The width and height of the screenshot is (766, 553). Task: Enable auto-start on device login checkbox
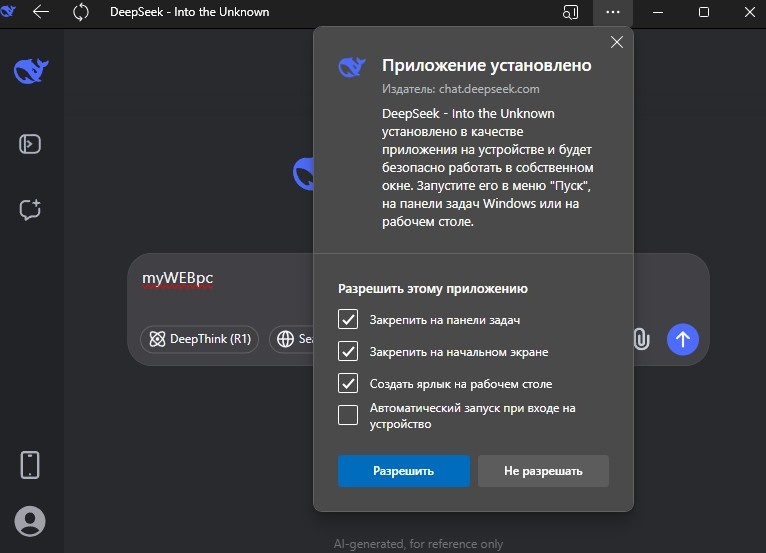(348, 415)
